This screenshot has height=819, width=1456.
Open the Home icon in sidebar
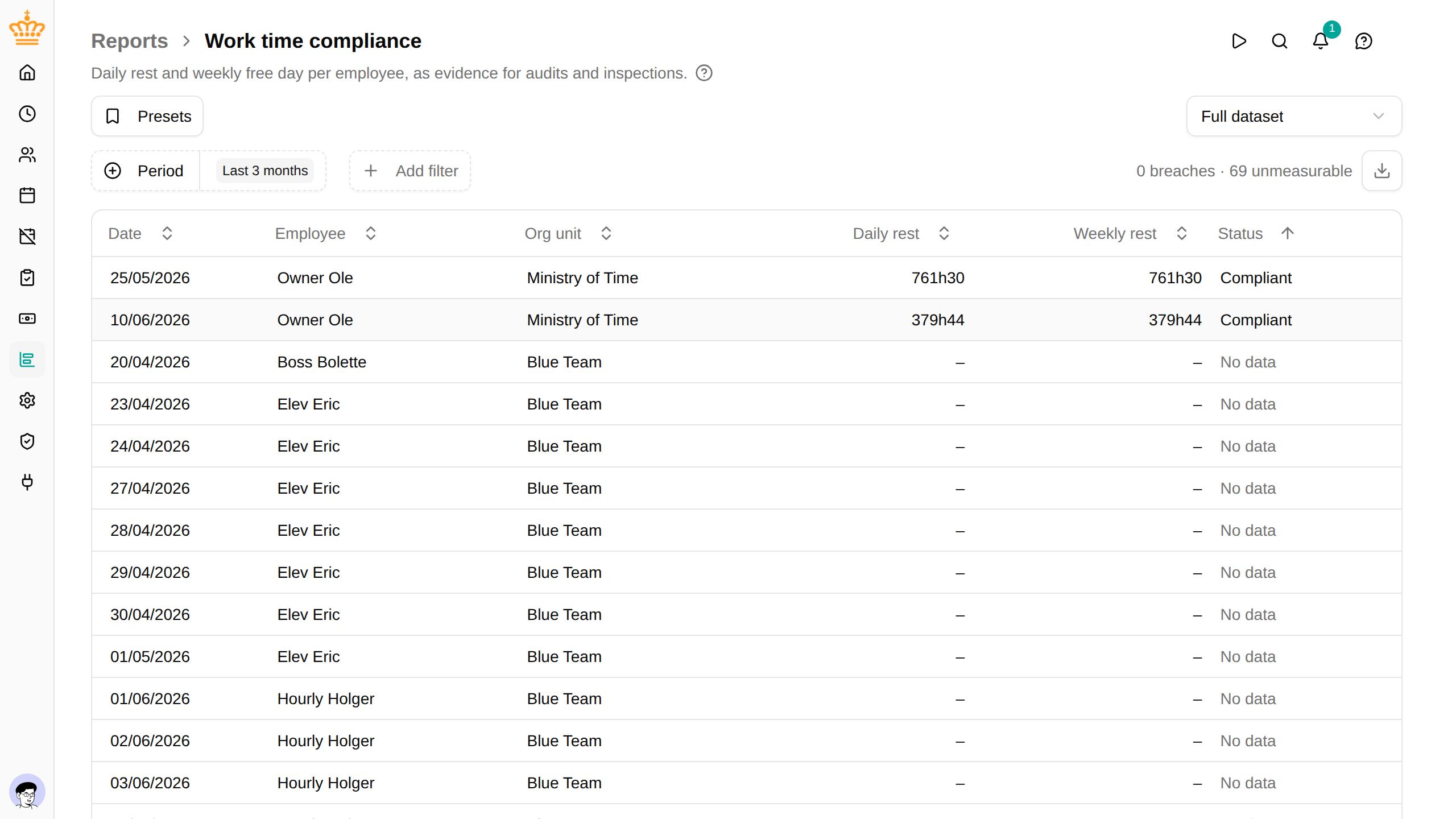[x=27, y=73]
